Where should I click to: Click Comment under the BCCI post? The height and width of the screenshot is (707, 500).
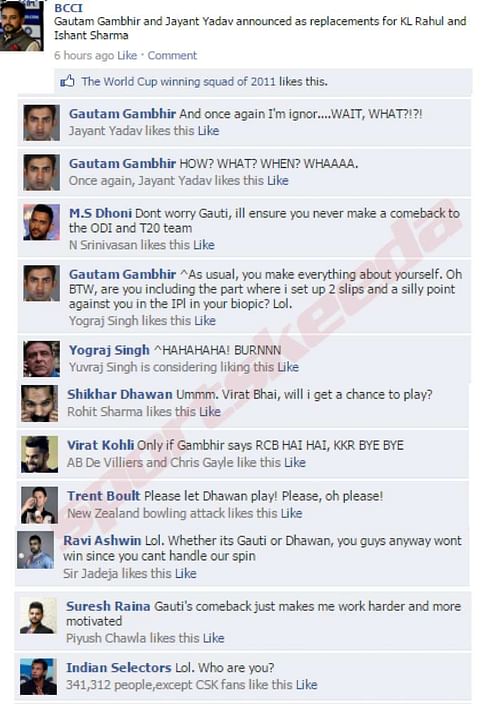172,55
